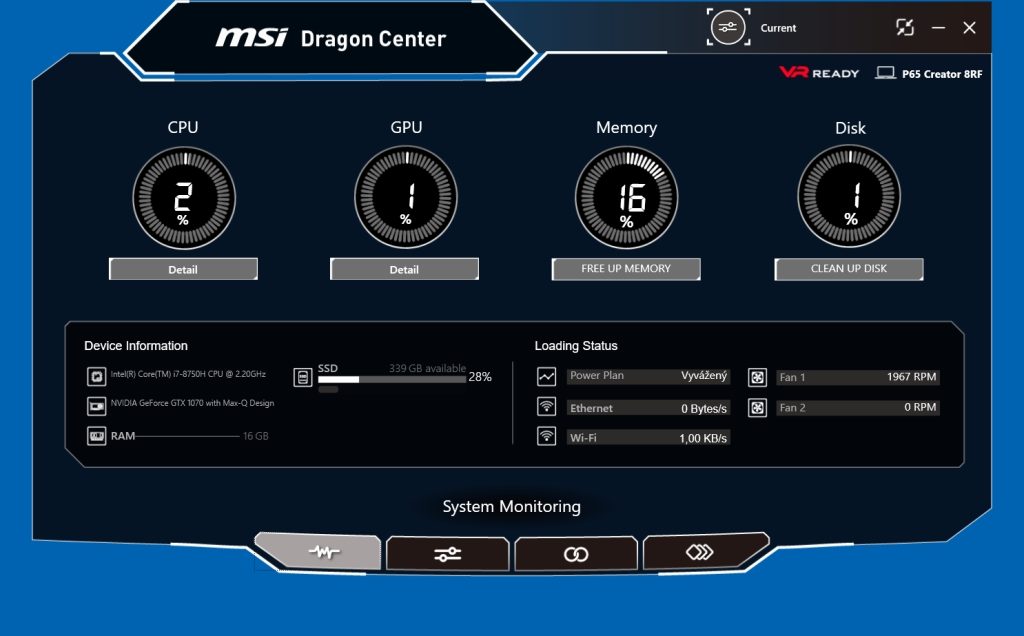Click the CPU processor icon in Device Information
This screenshot has height=636, width=1024.
pos(96,377)
